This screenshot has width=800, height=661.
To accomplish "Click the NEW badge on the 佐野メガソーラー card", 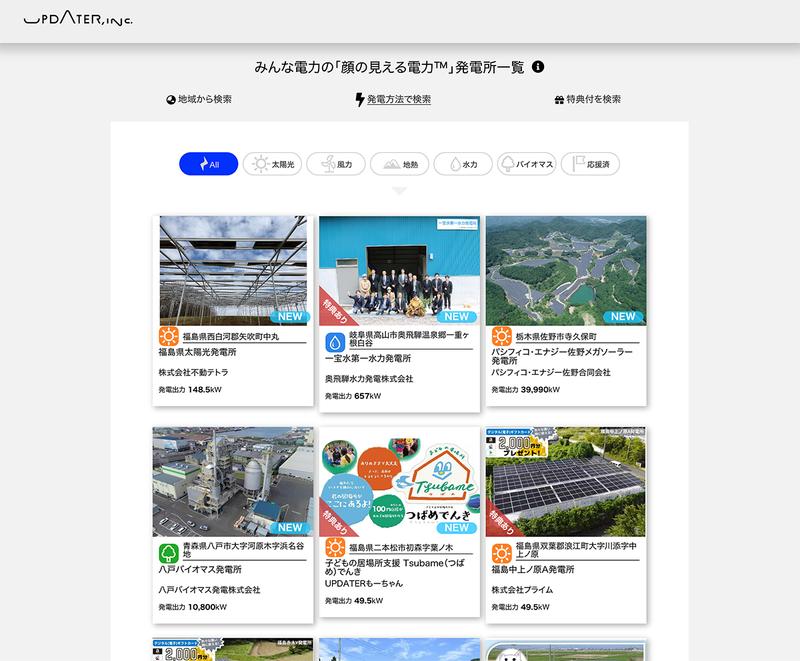I will pos(623,317).
